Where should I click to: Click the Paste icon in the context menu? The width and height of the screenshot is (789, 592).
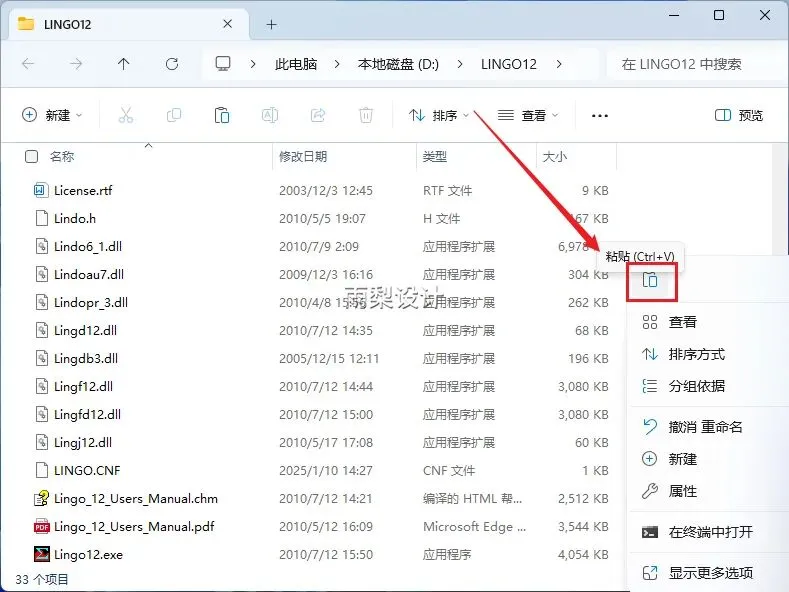tap(650, 280)
